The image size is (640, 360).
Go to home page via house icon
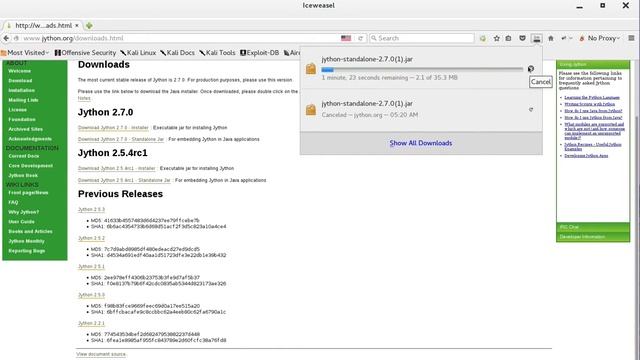click(x=551, y=38)
